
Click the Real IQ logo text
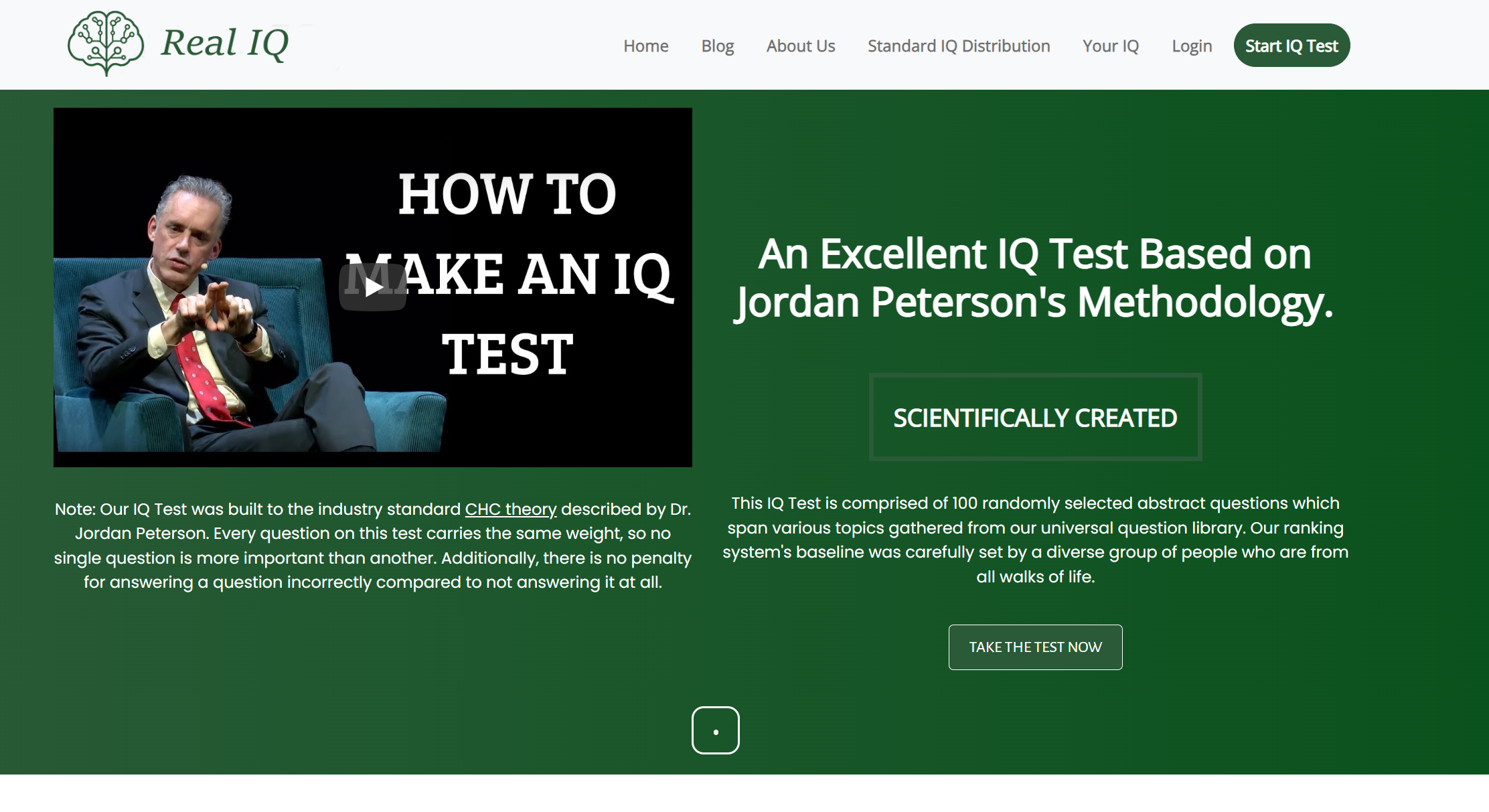(x=225, y=43)
